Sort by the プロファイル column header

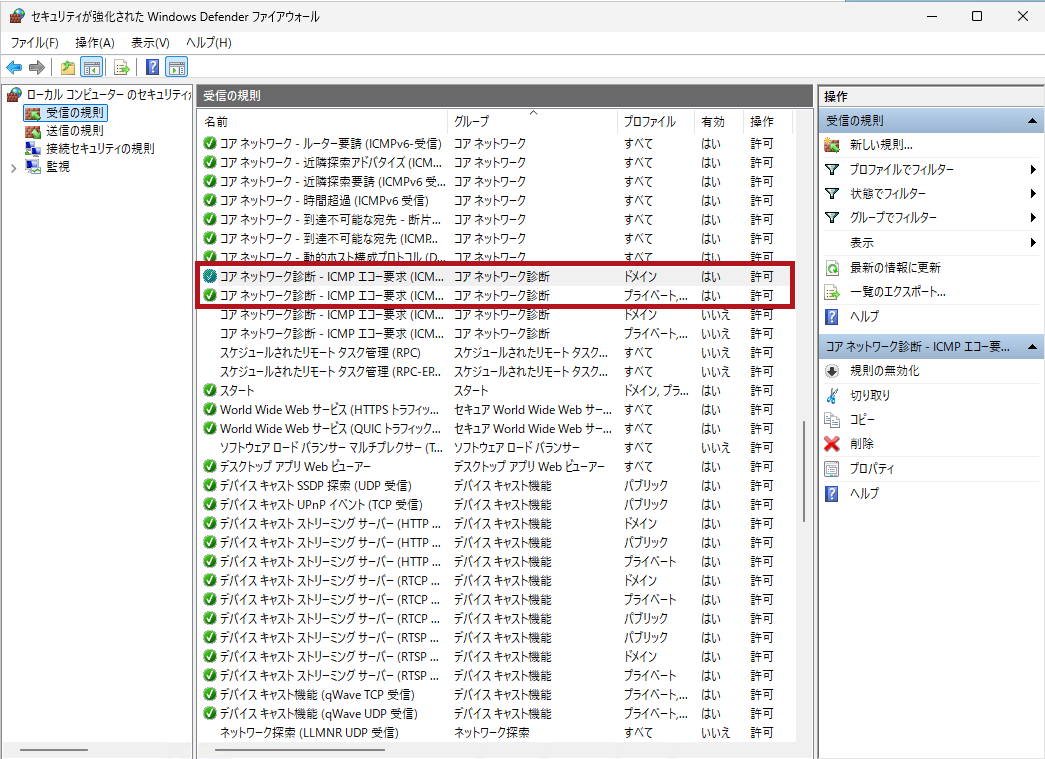coord(656,121)
